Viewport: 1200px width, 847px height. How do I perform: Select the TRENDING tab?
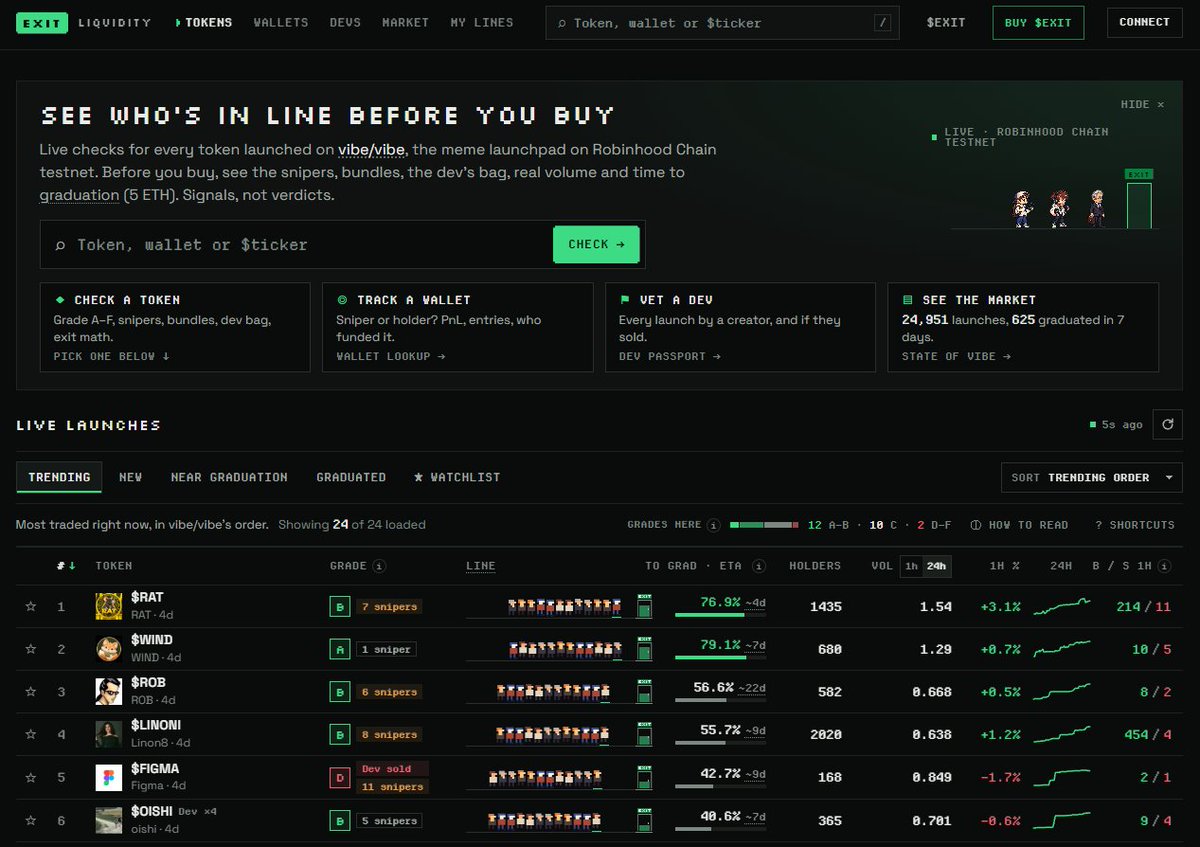[x=59, y=477]
